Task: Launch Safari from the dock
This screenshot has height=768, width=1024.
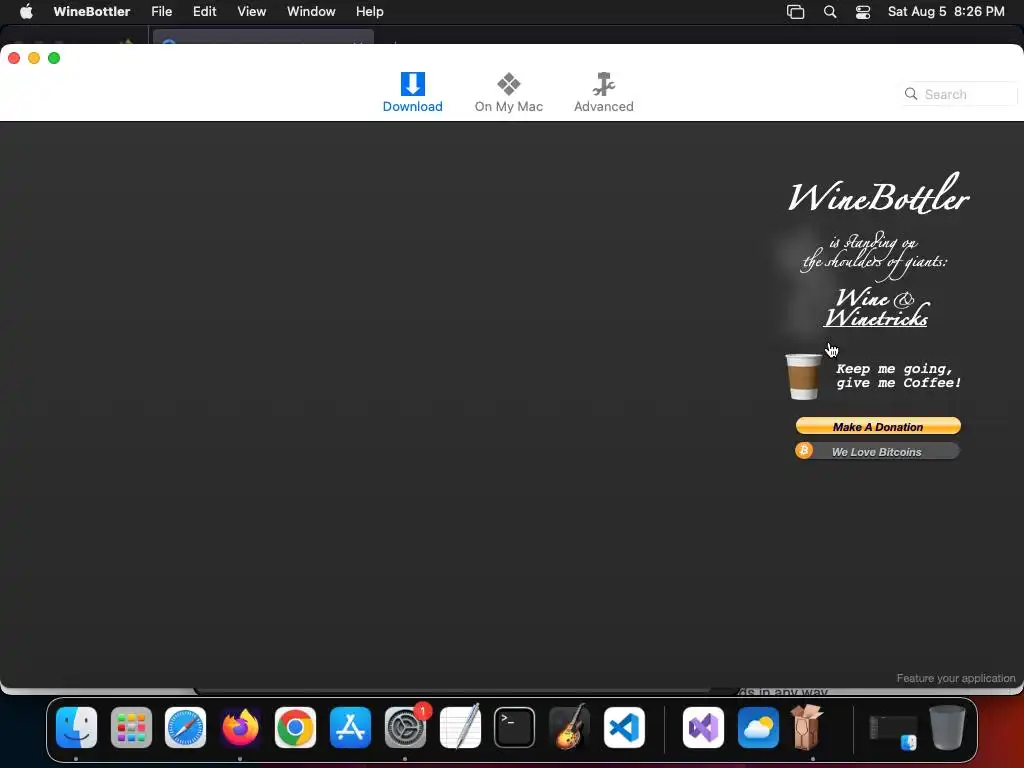Action: click(185, 728)
